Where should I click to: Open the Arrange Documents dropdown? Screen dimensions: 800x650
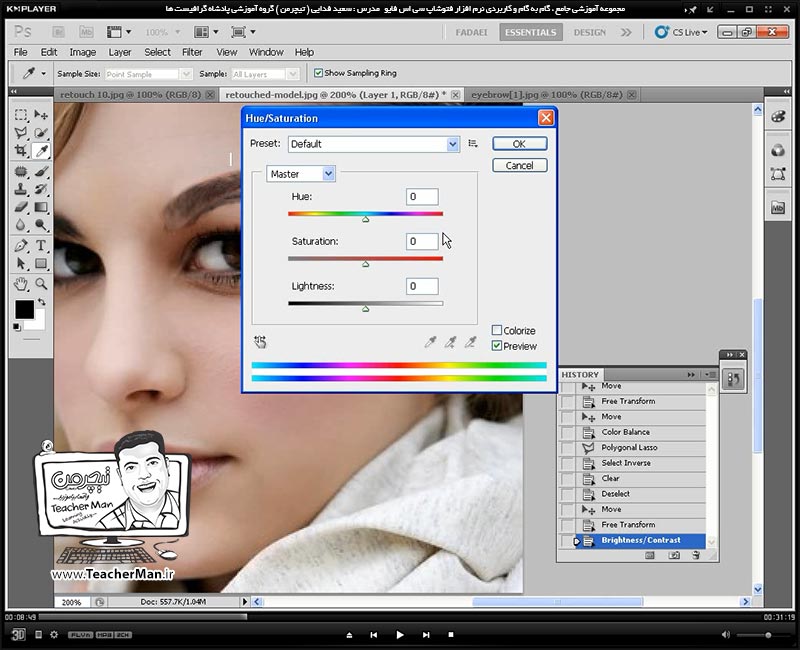(206, 32)
